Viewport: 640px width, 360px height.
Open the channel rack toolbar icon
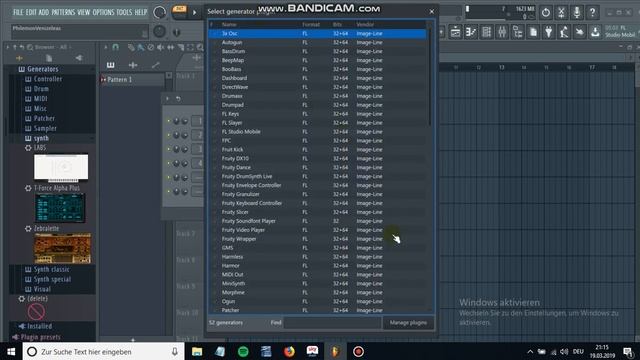coord(486,32)
